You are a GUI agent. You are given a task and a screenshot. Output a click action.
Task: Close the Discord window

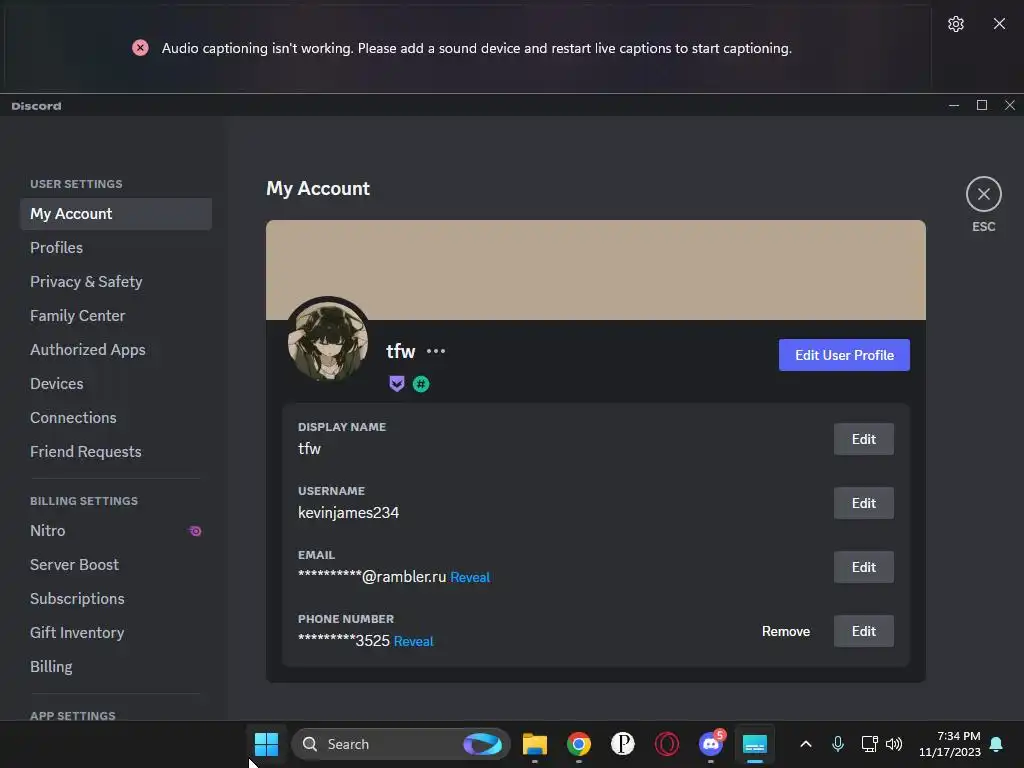pyautogui.click(x=1010, y=105)
